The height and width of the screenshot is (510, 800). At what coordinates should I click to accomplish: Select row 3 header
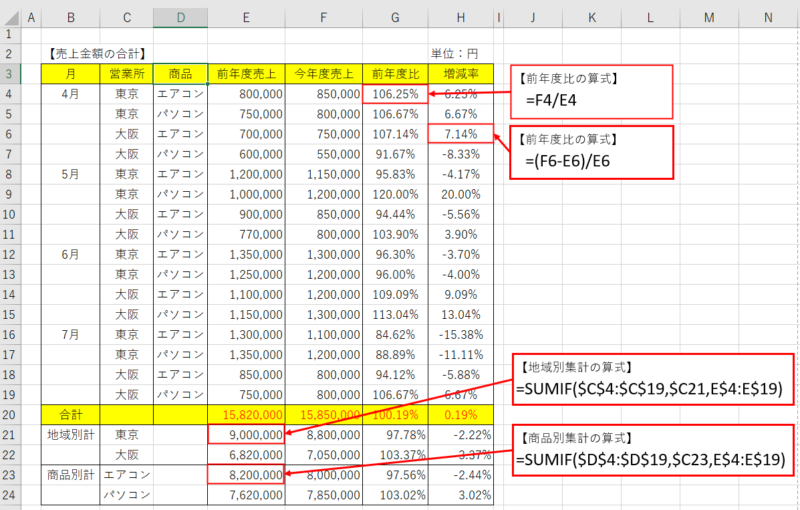10,74
